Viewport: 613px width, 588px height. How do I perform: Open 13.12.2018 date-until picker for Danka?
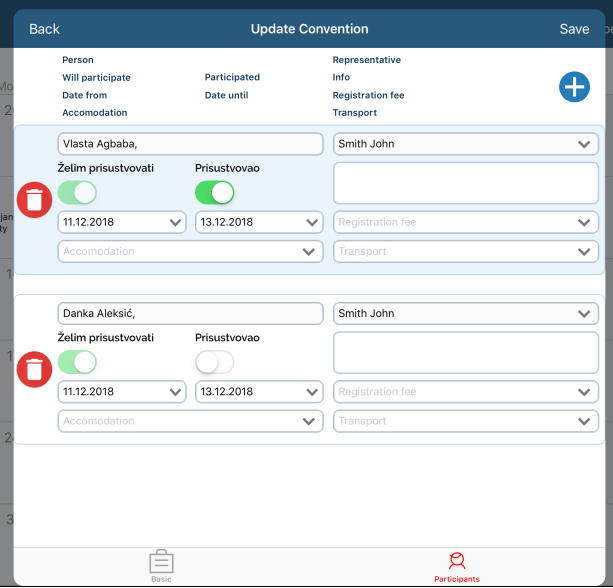[259, 392]
